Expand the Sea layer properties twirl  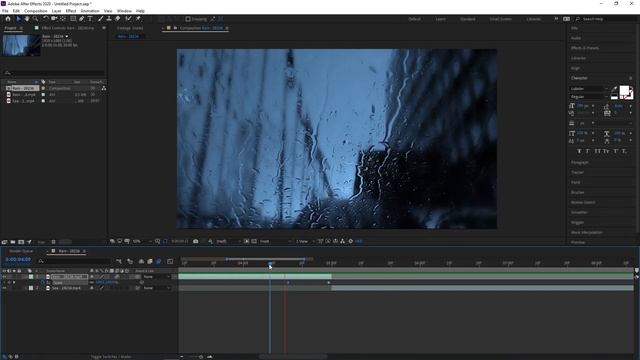(26, 288)
